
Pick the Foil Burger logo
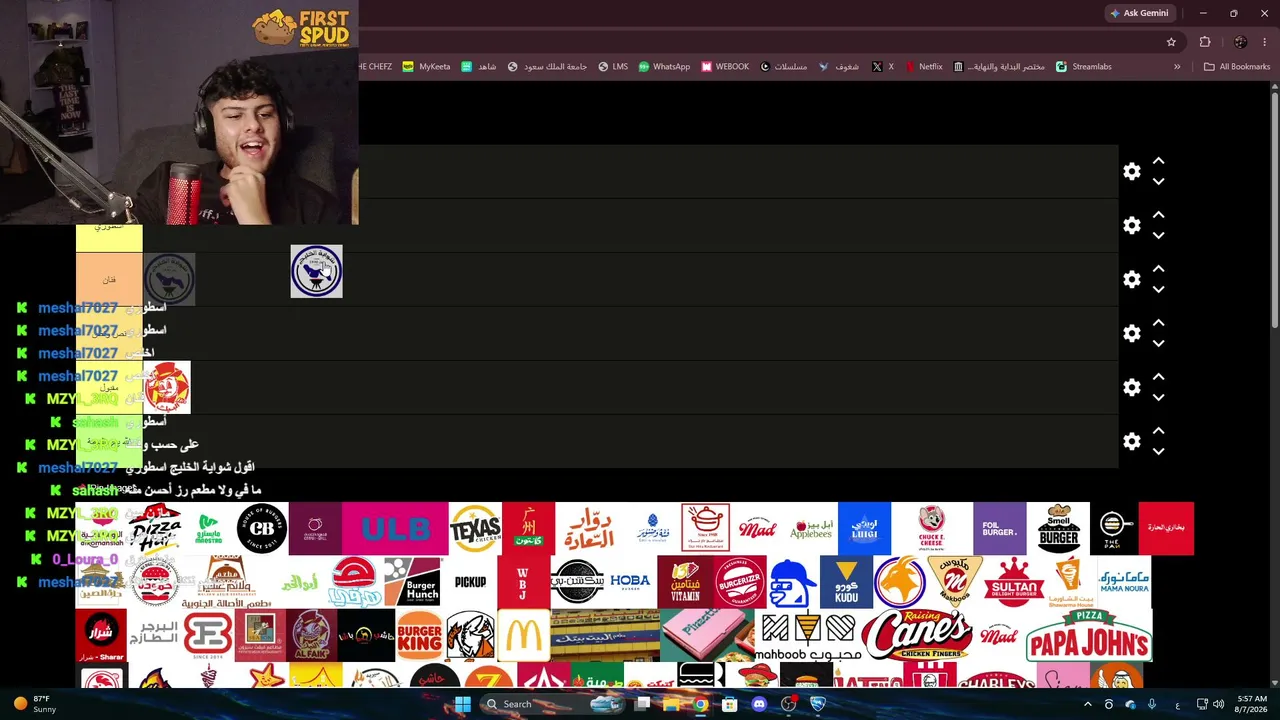[x=1000, y=528]
